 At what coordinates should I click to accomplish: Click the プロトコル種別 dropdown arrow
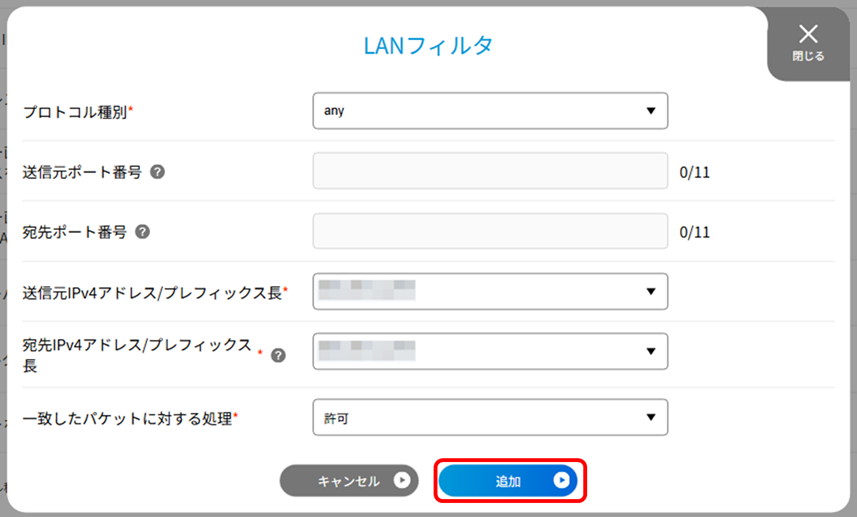[650, 111]
